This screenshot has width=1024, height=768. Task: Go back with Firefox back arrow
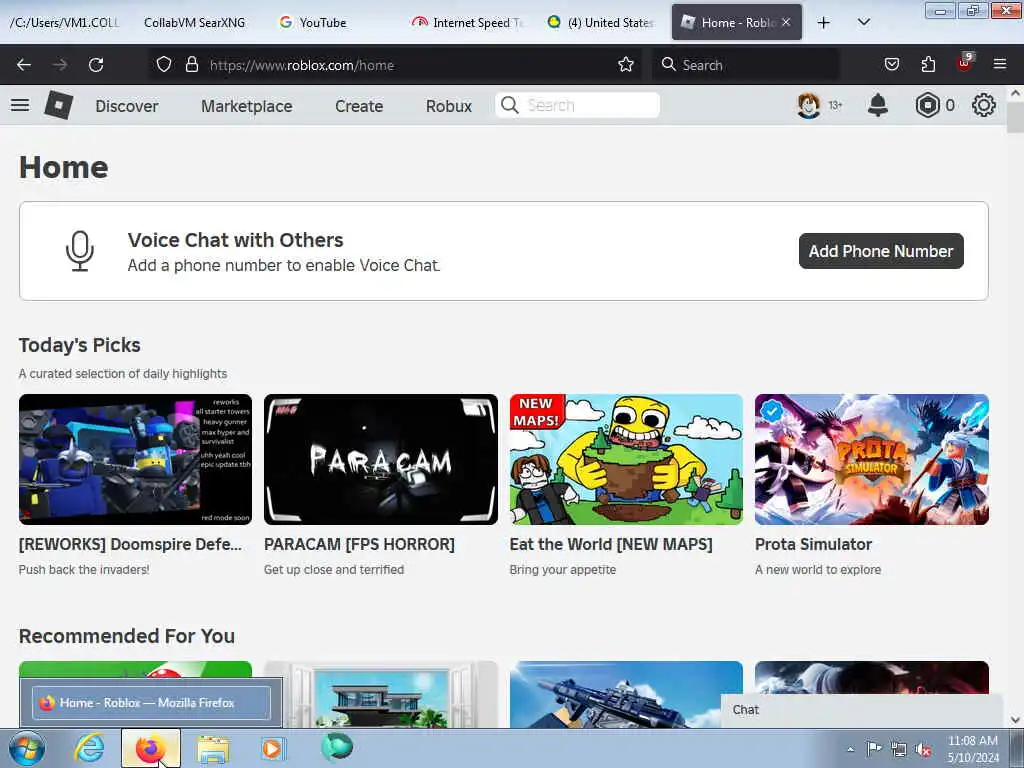[x=24, y=65]
